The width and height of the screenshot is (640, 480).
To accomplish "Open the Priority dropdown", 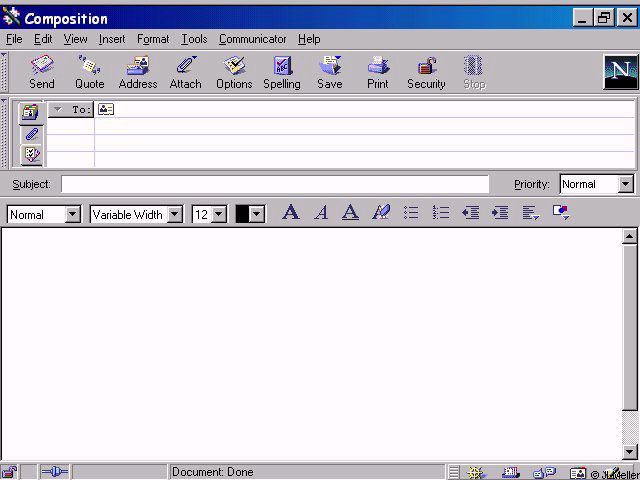I will click(x=625, y=184).
